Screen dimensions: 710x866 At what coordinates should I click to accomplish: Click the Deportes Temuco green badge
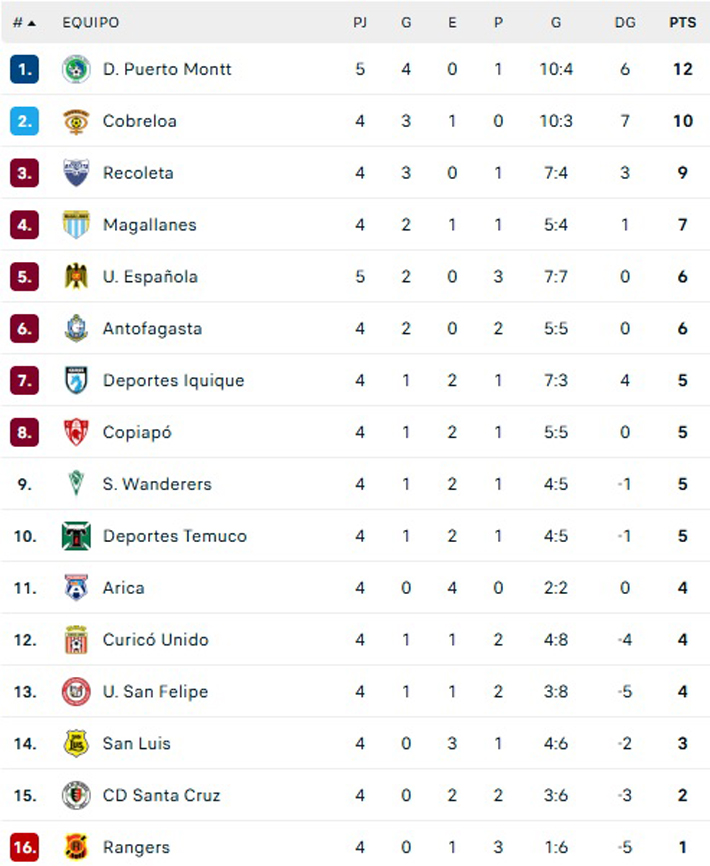(x=76, y=536)
